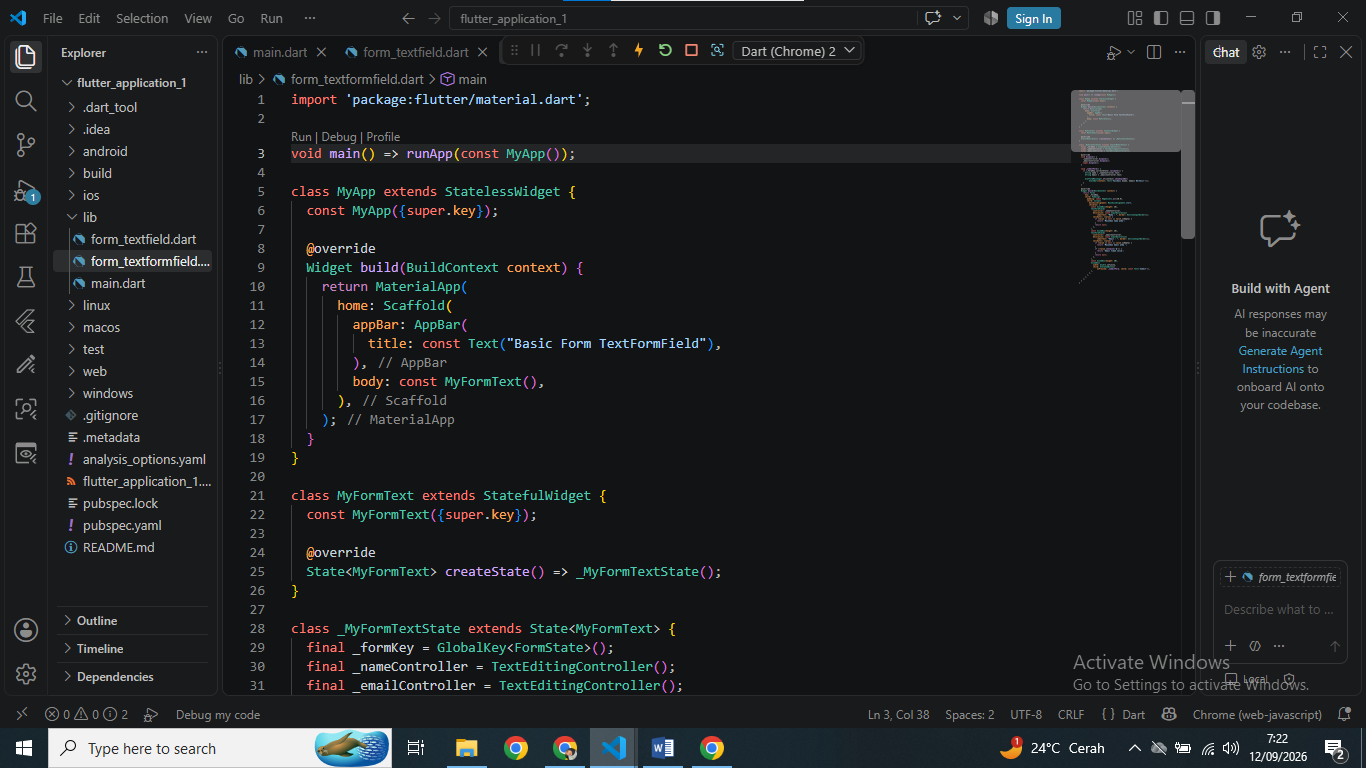
Task: Pause the debug session
Action: 535,51
